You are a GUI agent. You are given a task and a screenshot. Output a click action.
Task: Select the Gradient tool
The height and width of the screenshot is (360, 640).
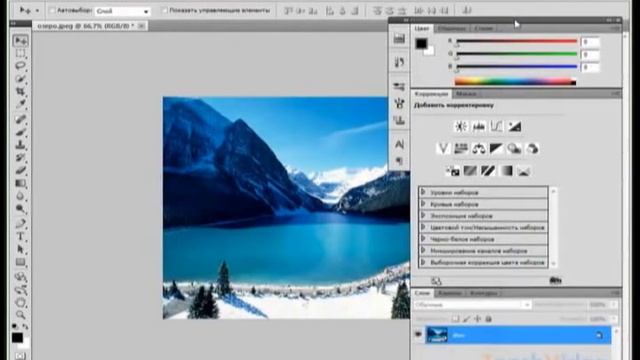[20, 183]
